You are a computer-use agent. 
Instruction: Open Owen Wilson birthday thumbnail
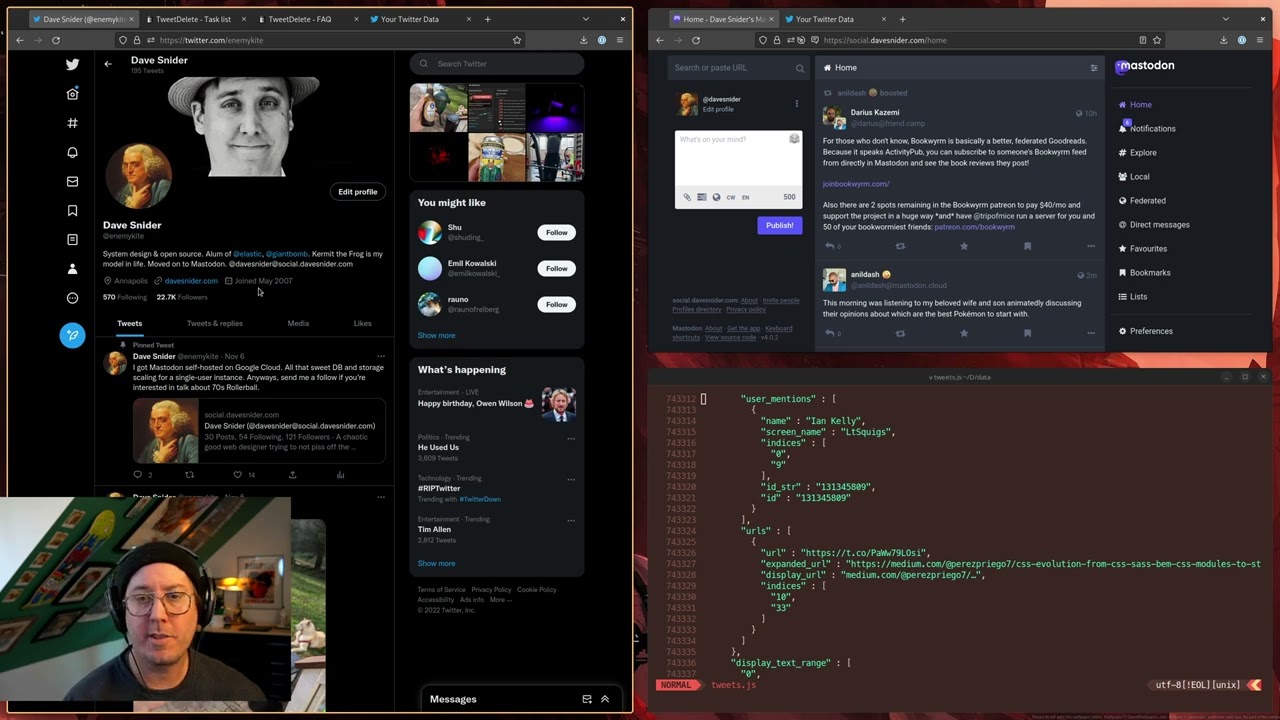[558, 404]
